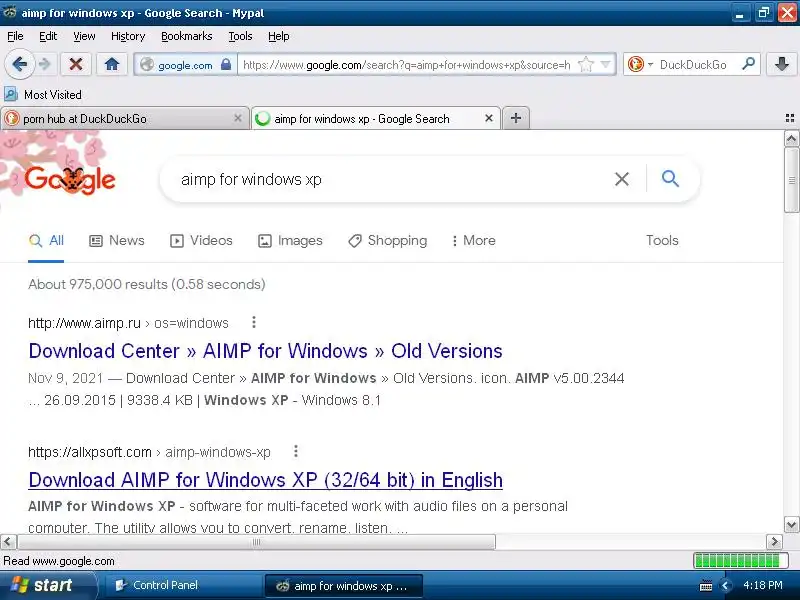The width and height of the screenshot is (800, 600).
Task: Expand hidden system tray icons arrow
Action: coord(725,586)
